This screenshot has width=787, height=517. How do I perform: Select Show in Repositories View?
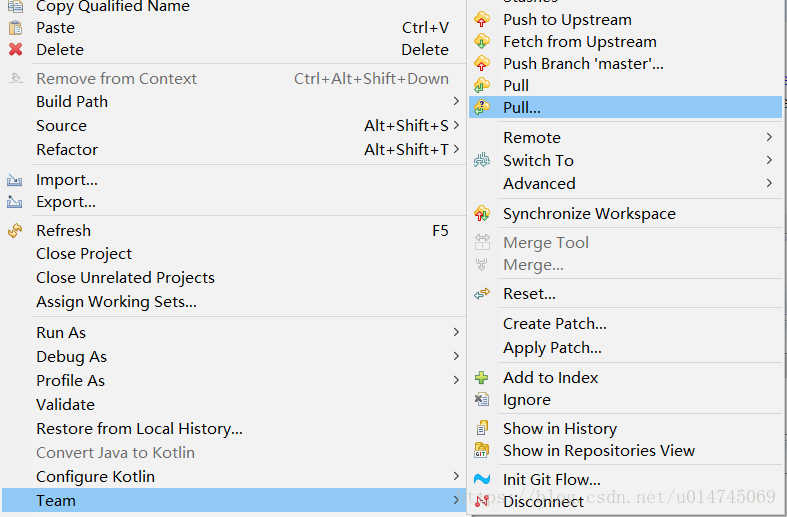pyautogui.click(x=625, y=450)
